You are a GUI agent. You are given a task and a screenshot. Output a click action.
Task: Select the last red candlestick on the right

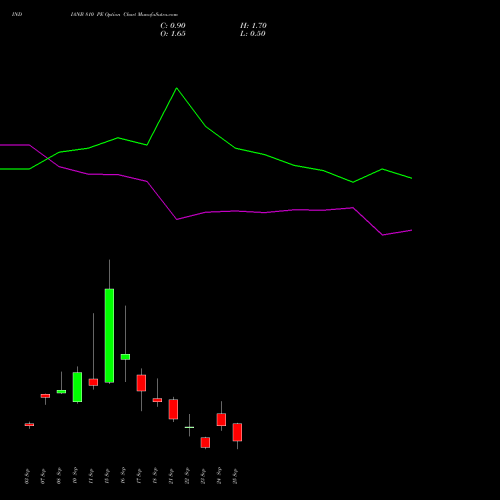237,432
